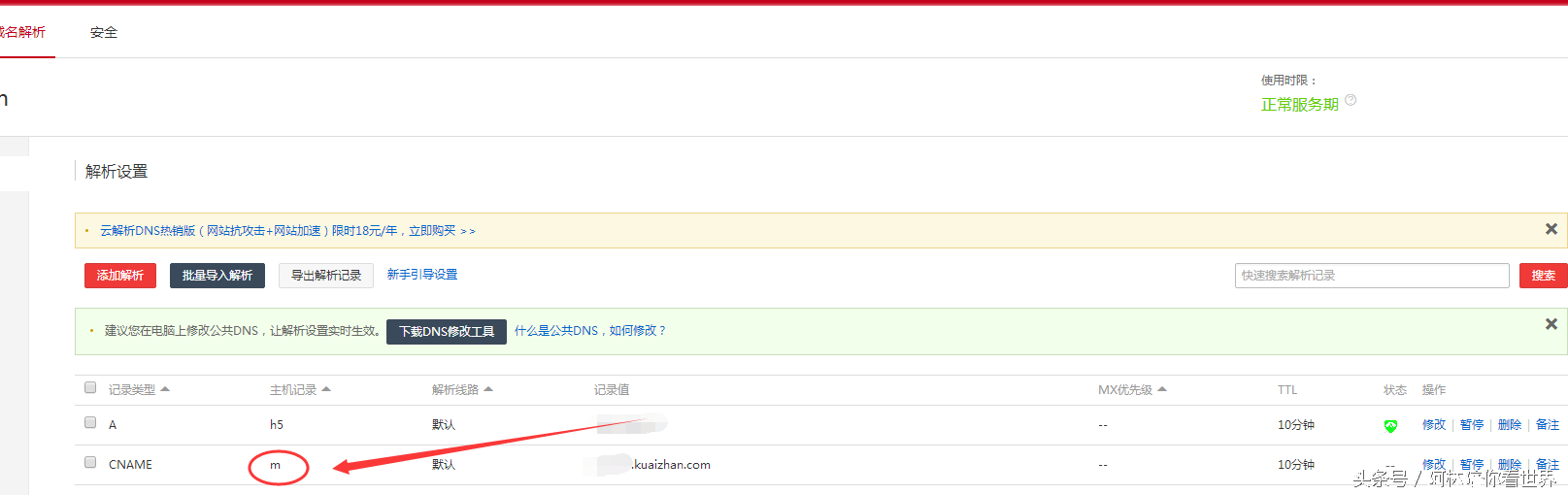Sort by 主机记录 column arrow
The height and width of the screenshot is (495, 1568).
326,389
